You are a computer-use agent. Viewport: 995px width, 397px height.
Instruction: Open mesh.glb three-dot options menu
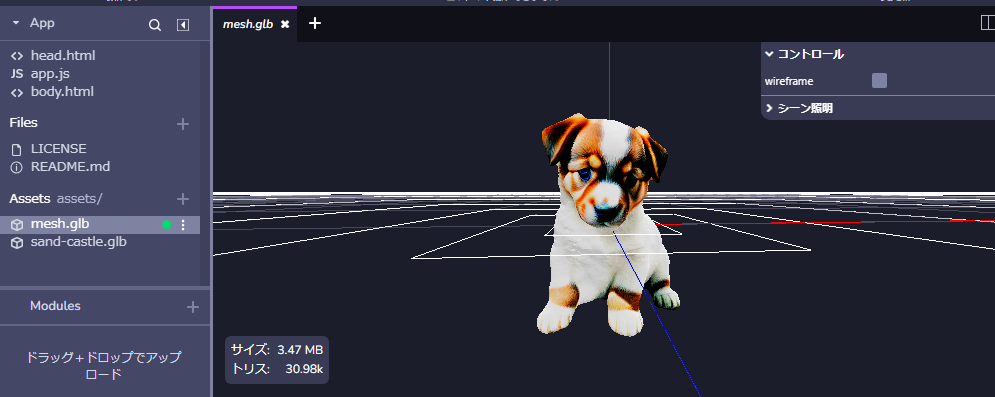pyautogui.click(x=183, y=225)
